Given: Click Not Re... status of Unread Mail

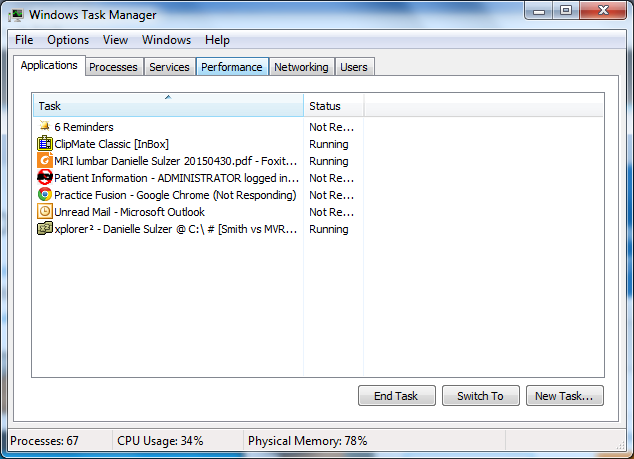Looking at the screenshot, I should point(332,212).
